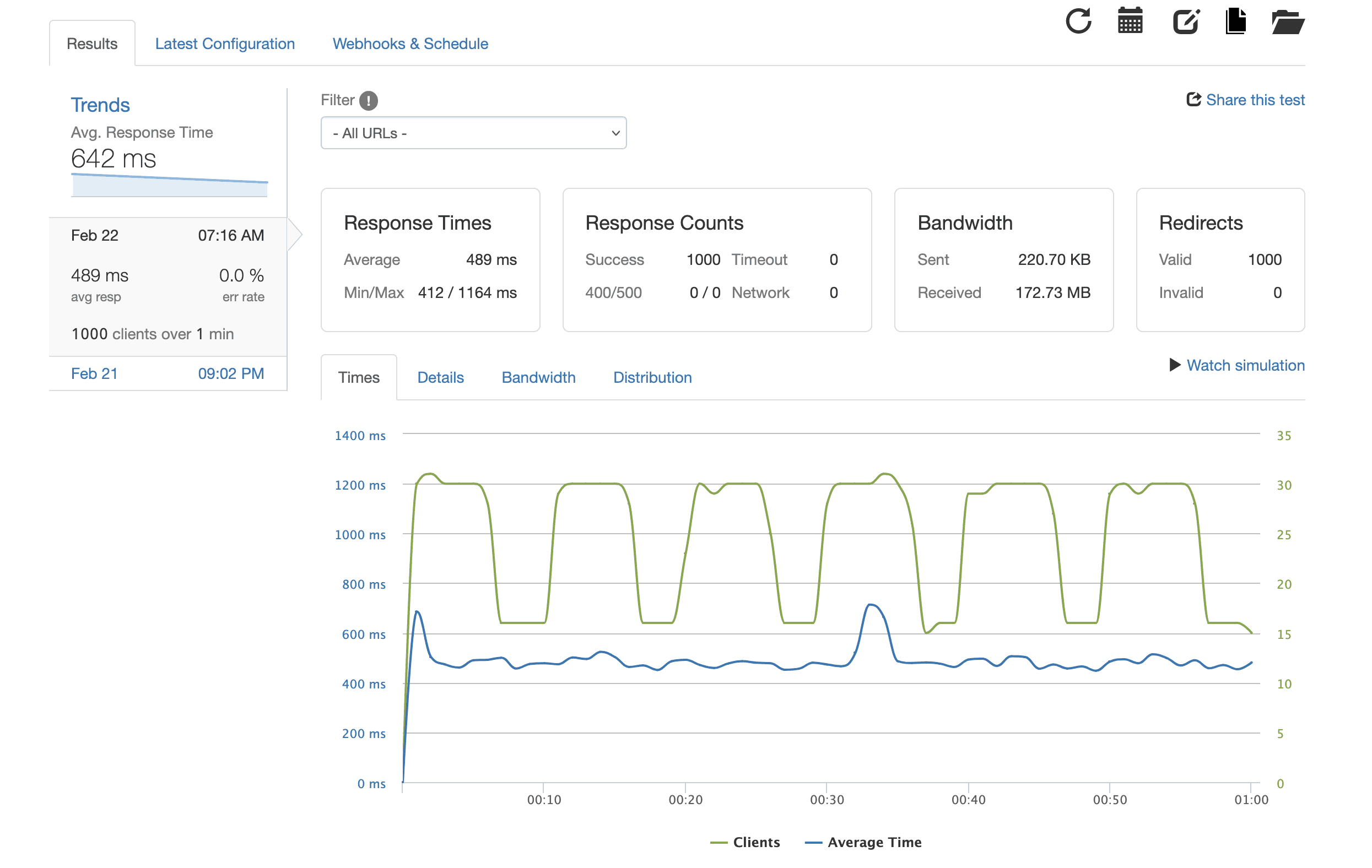Open the schedule calendar icon
Image resolution: width=1372 pixels, height=868 pixels.
click(x=1129, y=21)
